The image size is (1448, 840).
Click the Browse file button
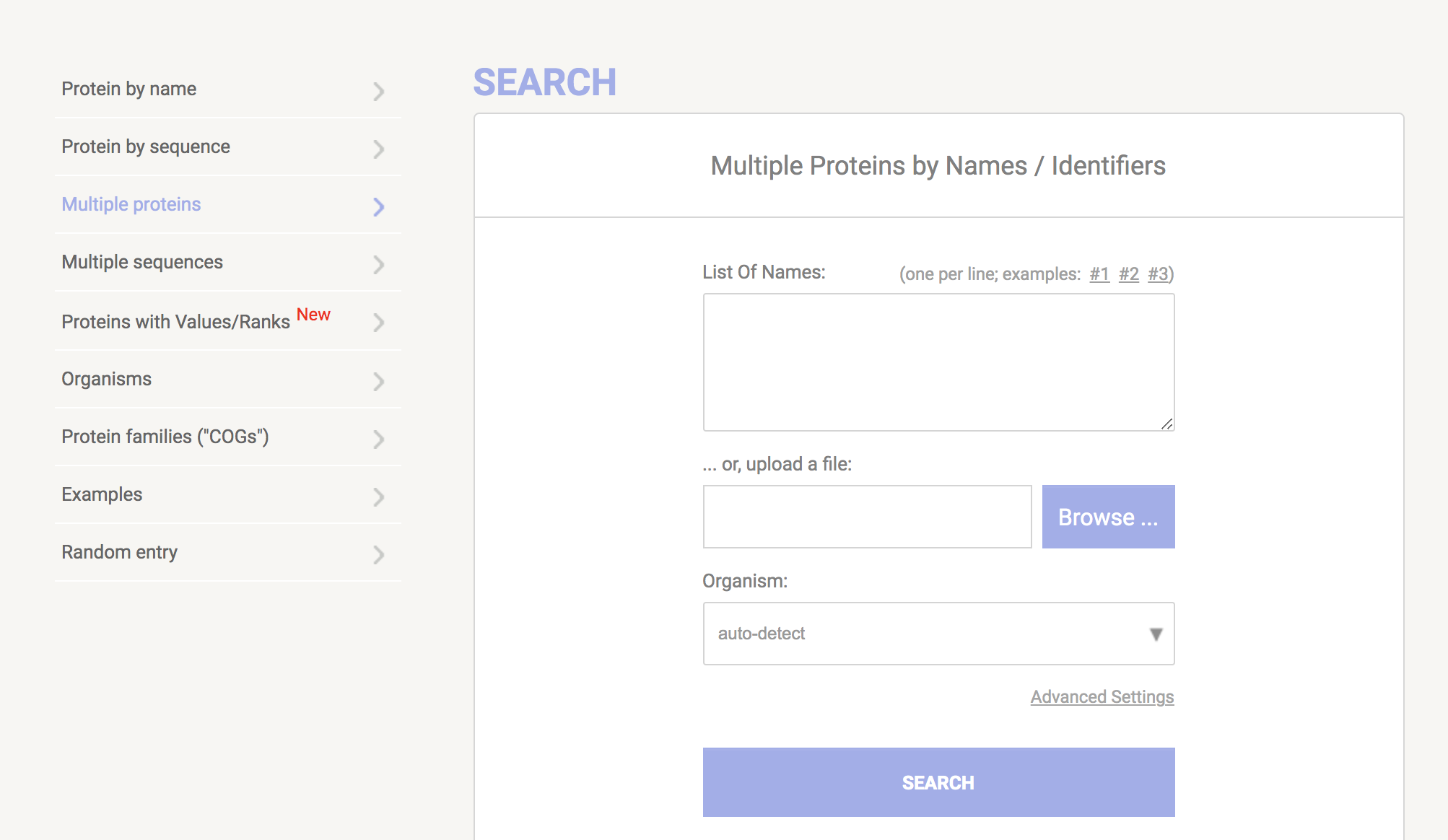(x=1108, y=517)
